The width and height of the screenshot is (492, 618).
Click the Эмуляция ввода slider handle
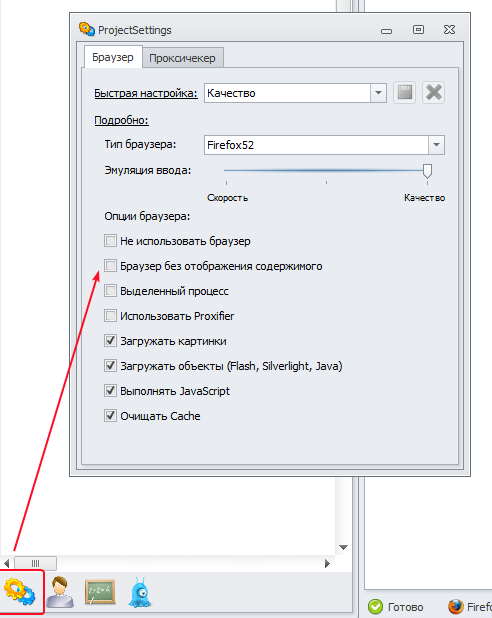427,171
